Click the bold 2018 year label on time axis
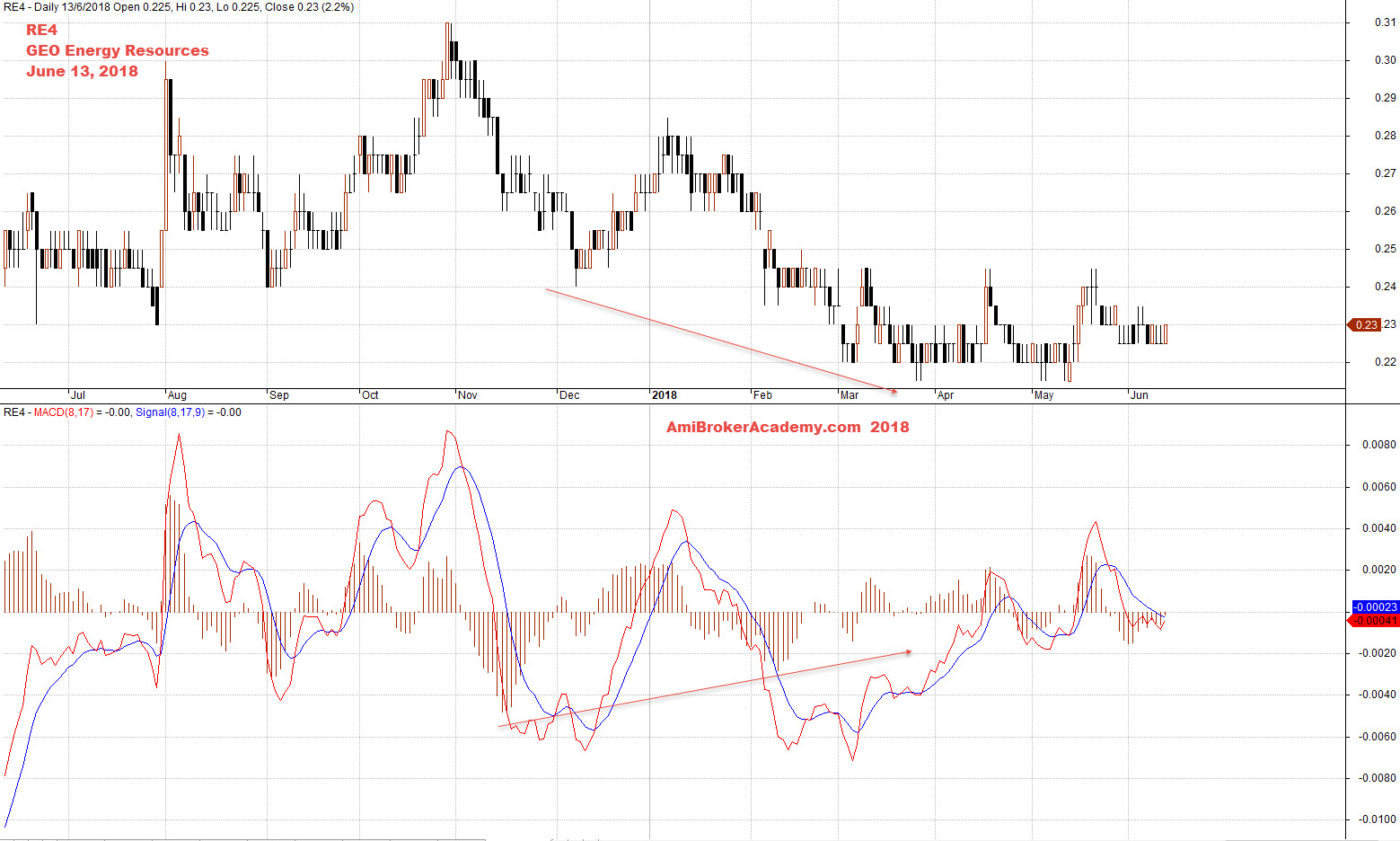The height and width of the screenshot is (841, 1400). tap(666, 395)
